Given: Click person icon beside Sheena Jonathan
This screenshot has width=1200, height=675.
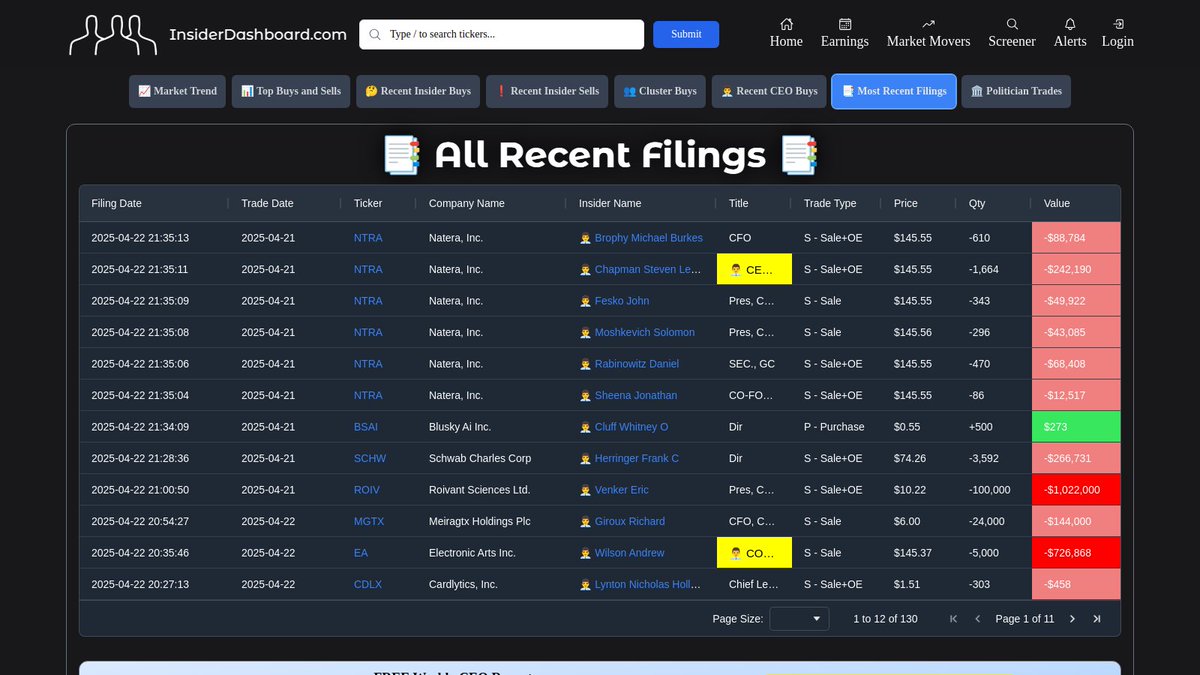Looking at the screenshot, I should click(x=585, y=395).
